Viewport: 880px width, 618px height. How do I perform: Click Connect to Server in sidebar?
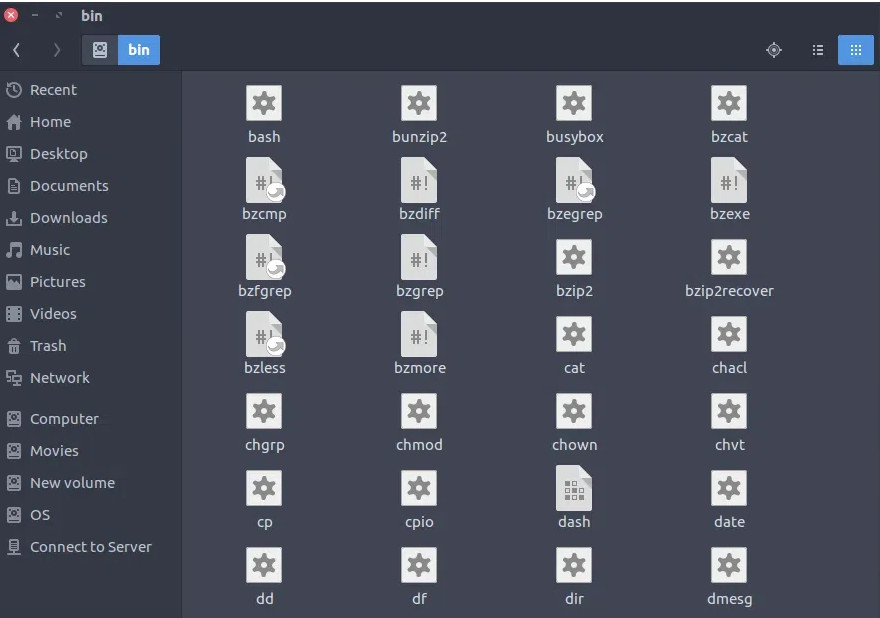coord(90,547)
